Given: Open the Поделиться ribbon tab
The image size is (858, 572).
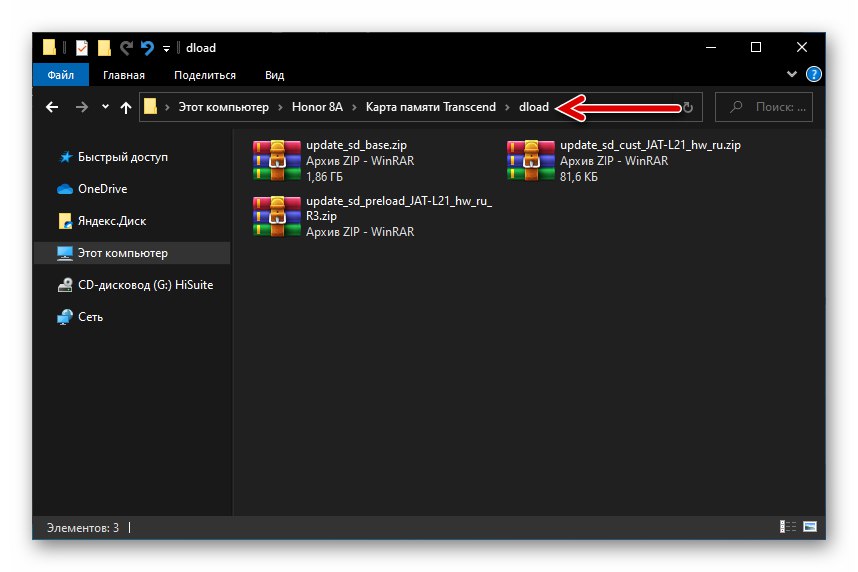Looking at the screenshot, I should [205, 75].
